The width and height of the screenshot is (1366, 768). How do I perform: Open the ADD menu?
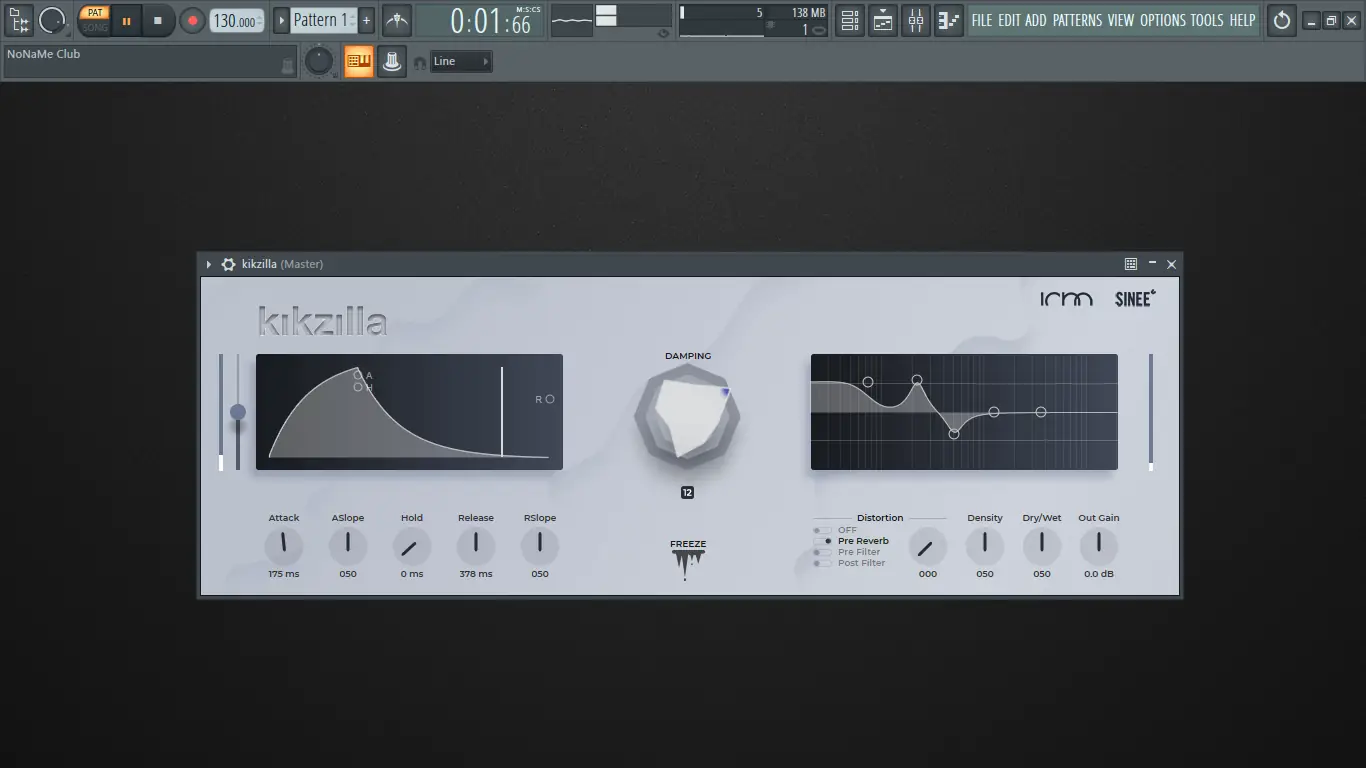(1036, 20)
